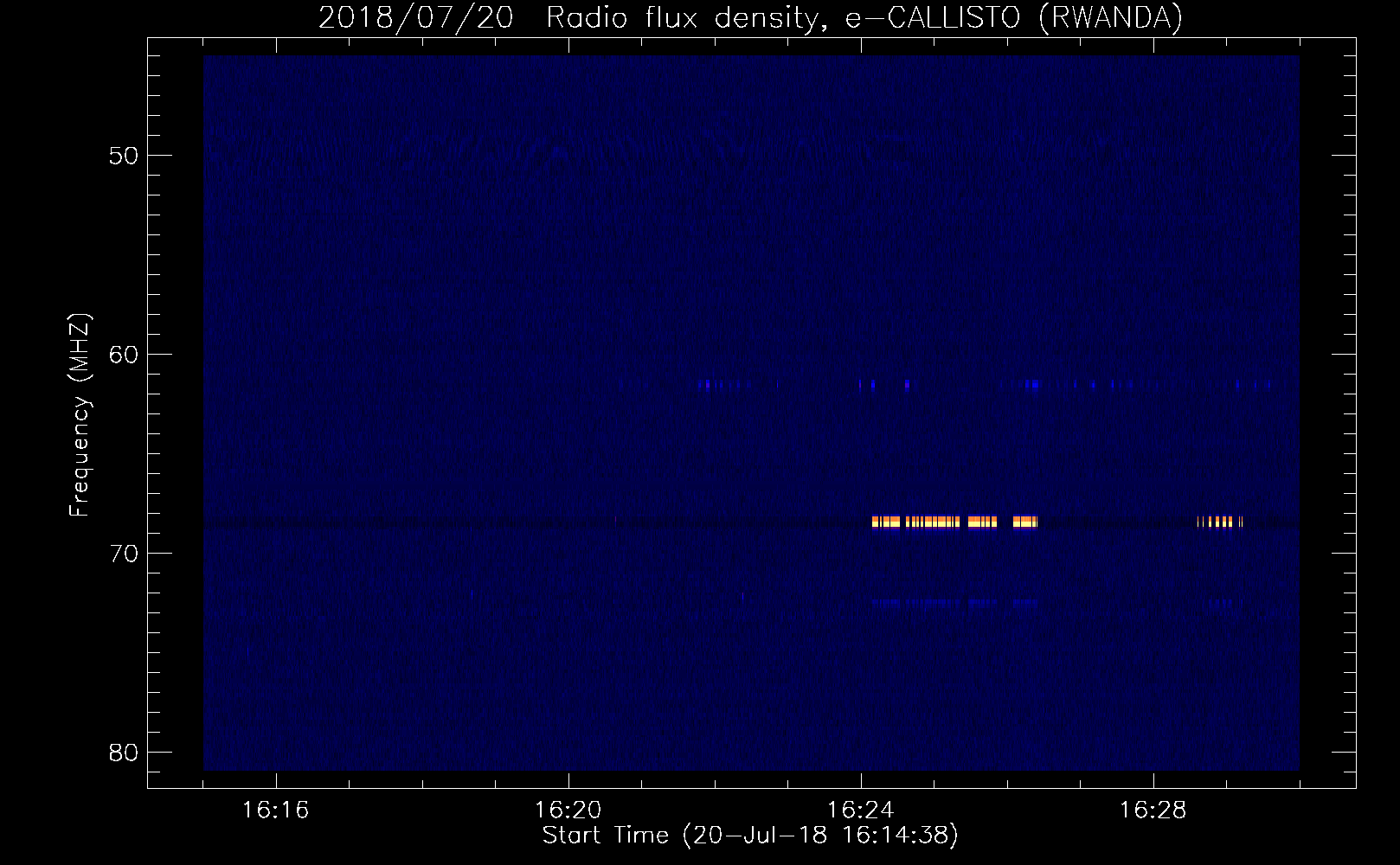Click the 16:20 time tick label

568,811
